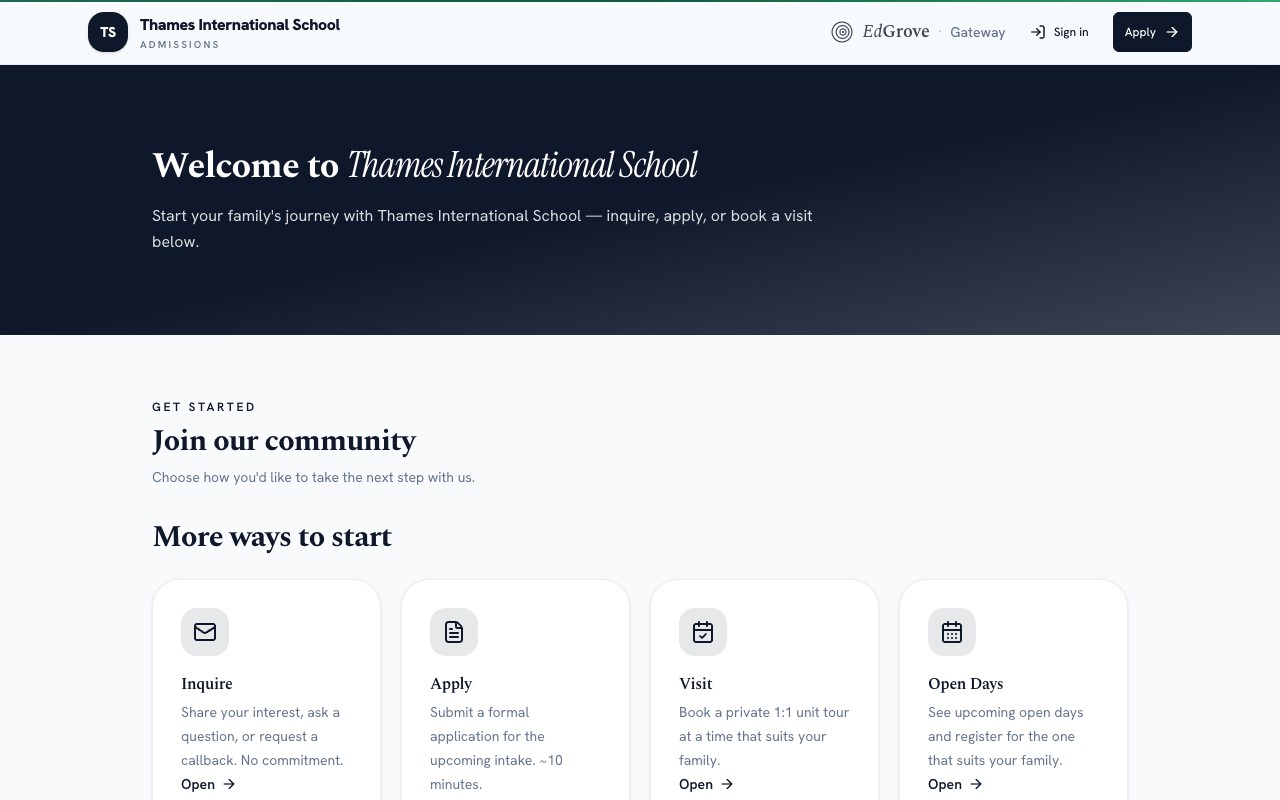Viewport: 1280px width, 800px height.
Task: Click the EdGrove brand name
Action: [896, 31]
